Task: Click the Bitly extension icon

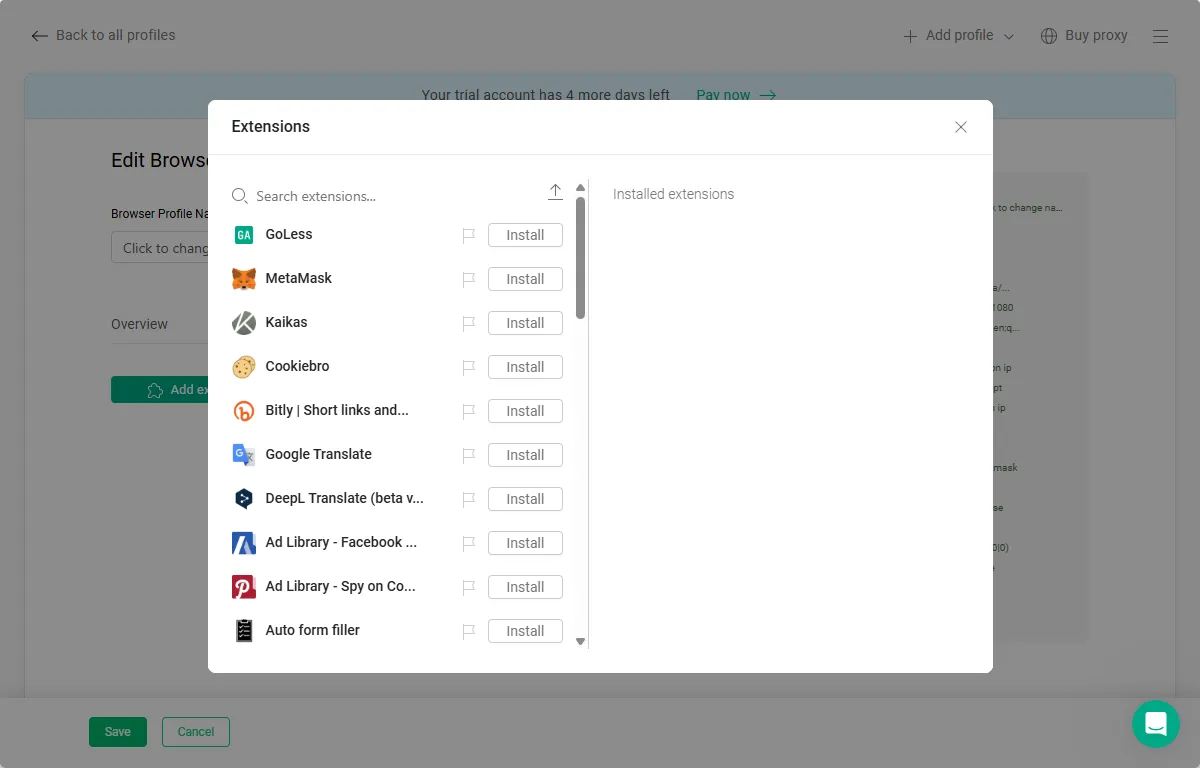Action: click(x=244, y=411)
